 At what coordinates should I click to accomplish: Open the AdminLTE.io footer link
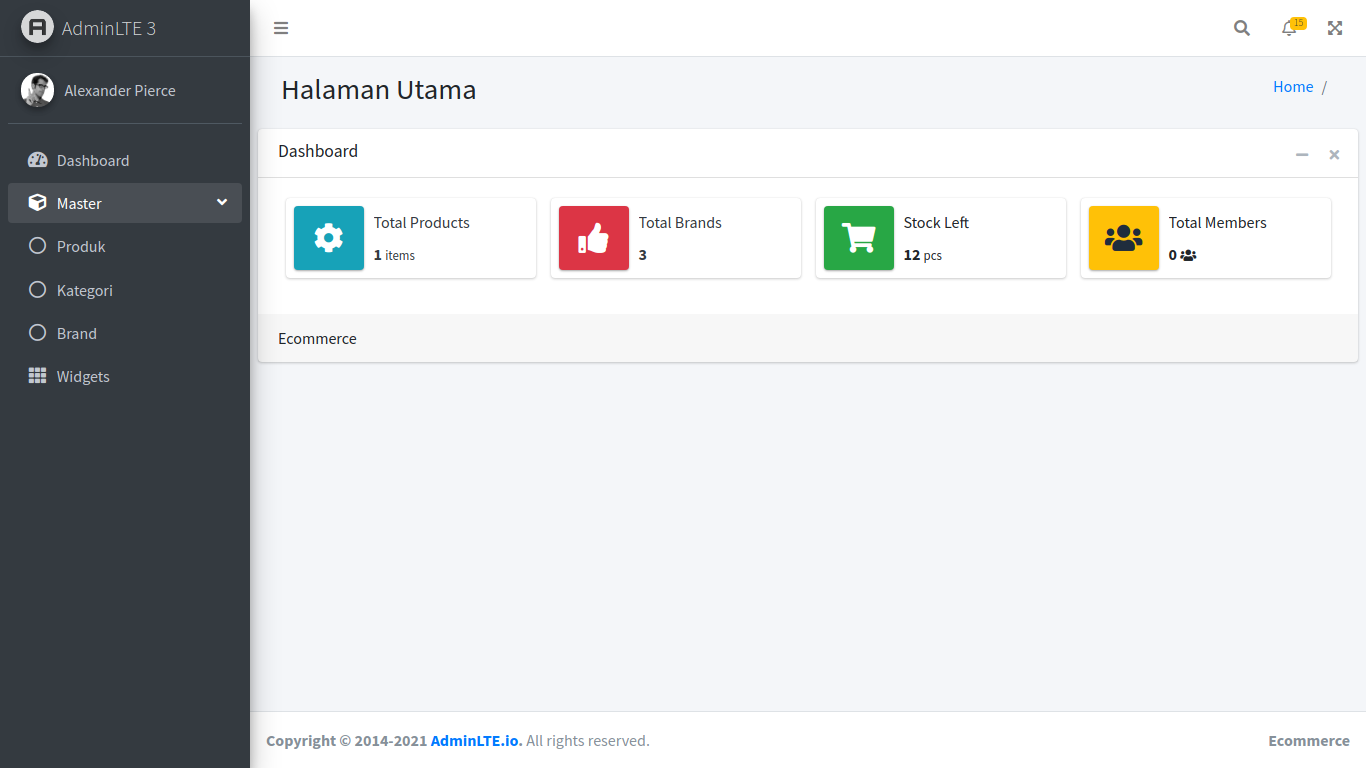click(x=476, y=741)
